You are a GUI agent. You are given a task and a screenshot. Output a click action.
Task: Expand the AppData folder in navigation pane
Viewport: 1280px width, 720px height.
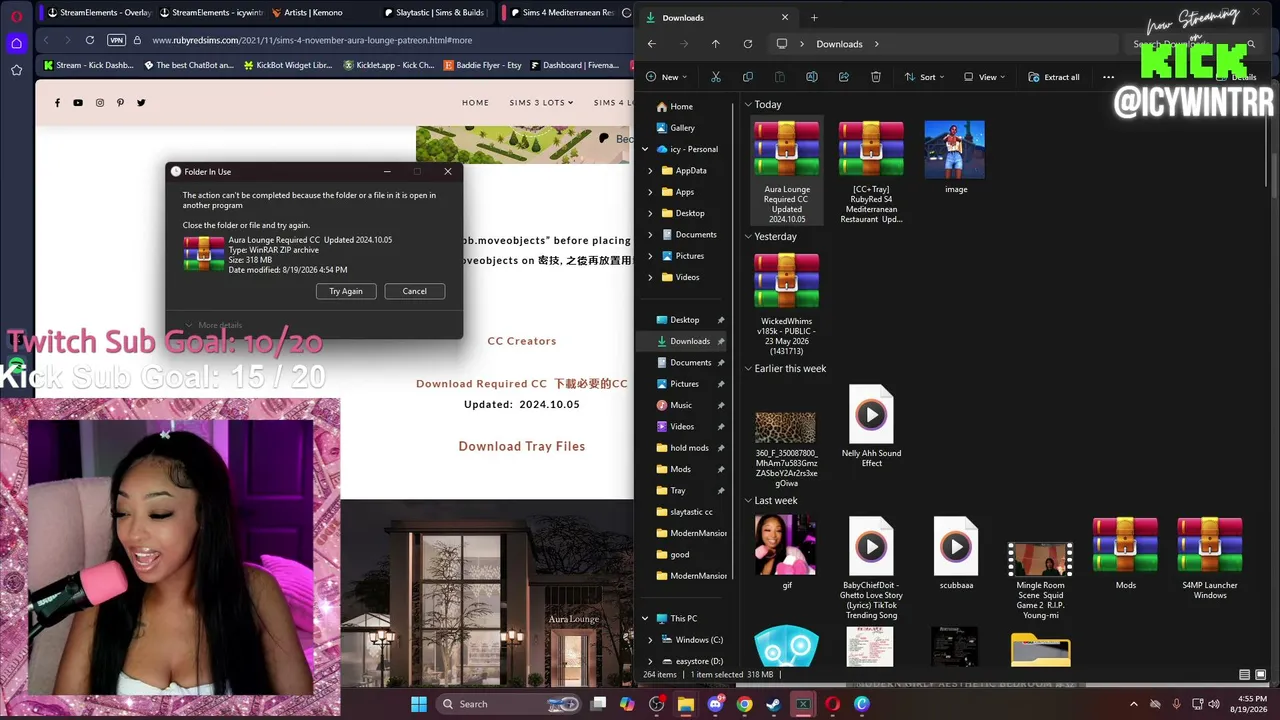click(650, 171)
